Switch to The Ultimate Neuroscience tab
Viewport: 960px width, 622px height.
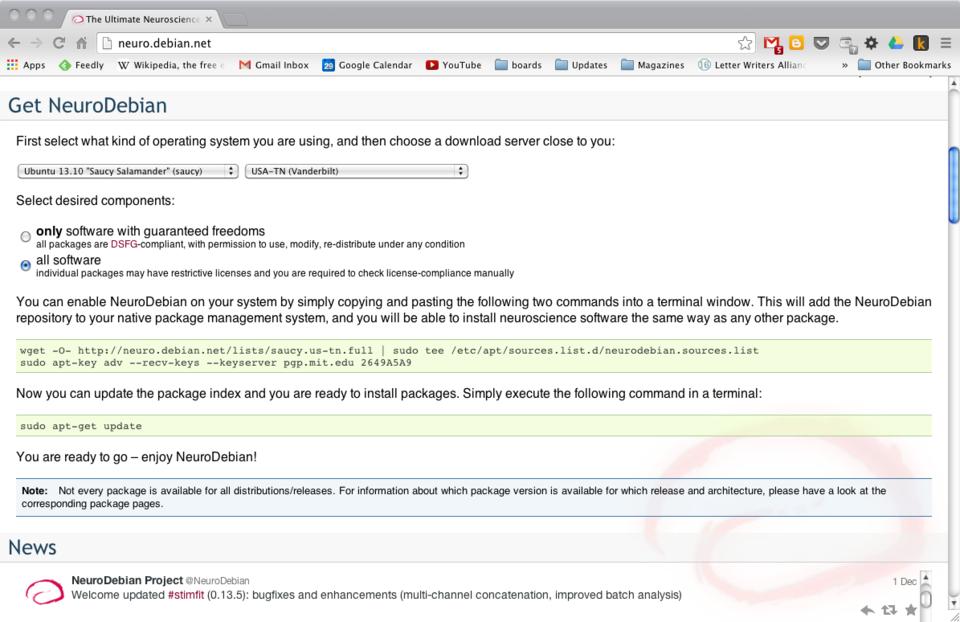(x=145, y=19)
